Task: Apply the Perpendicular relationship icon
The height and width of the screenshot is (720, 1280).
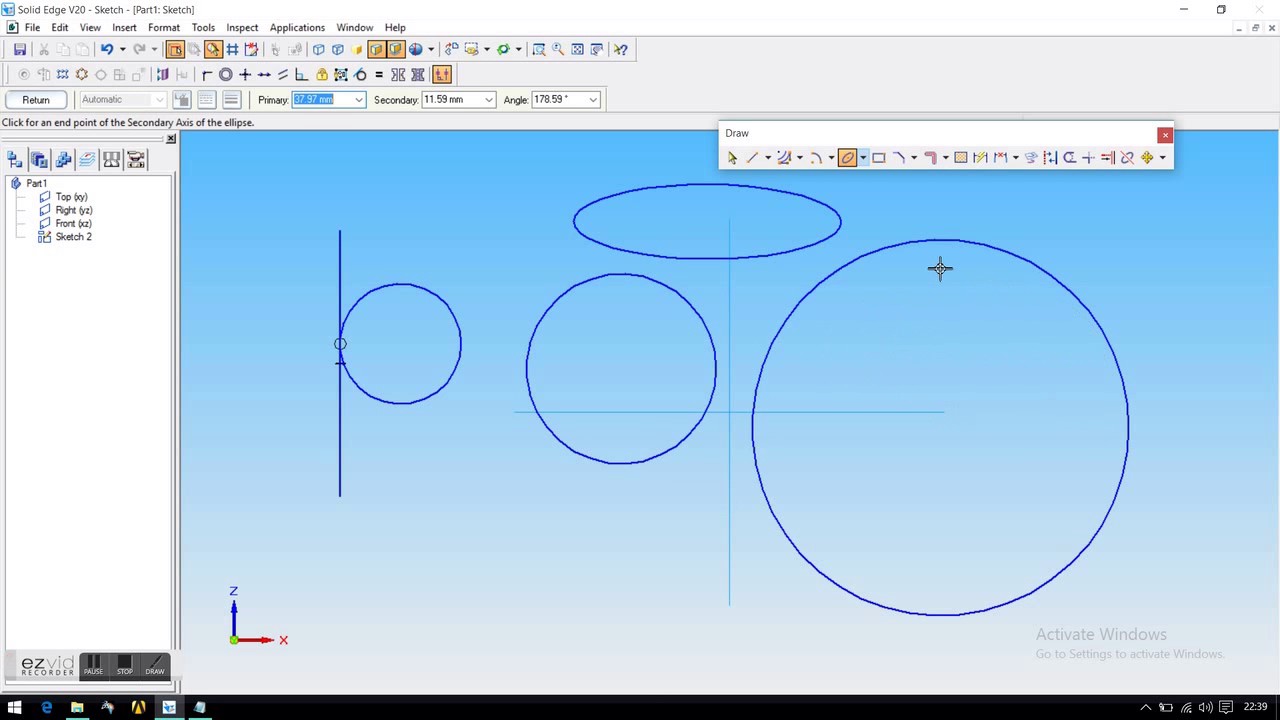Action: point(302,74)
